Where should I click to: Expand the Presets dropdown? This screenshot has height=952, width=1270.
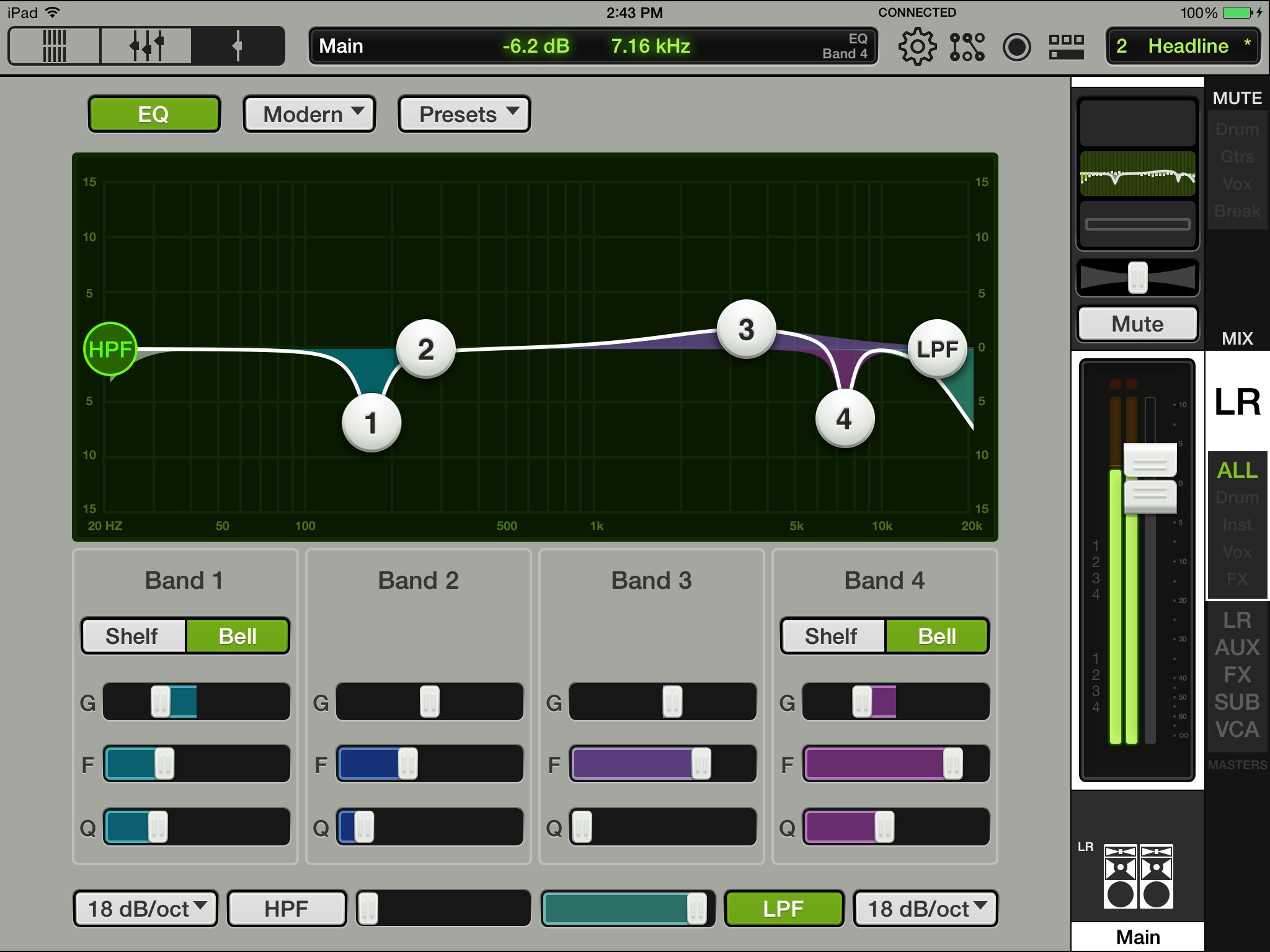[464, 114]
